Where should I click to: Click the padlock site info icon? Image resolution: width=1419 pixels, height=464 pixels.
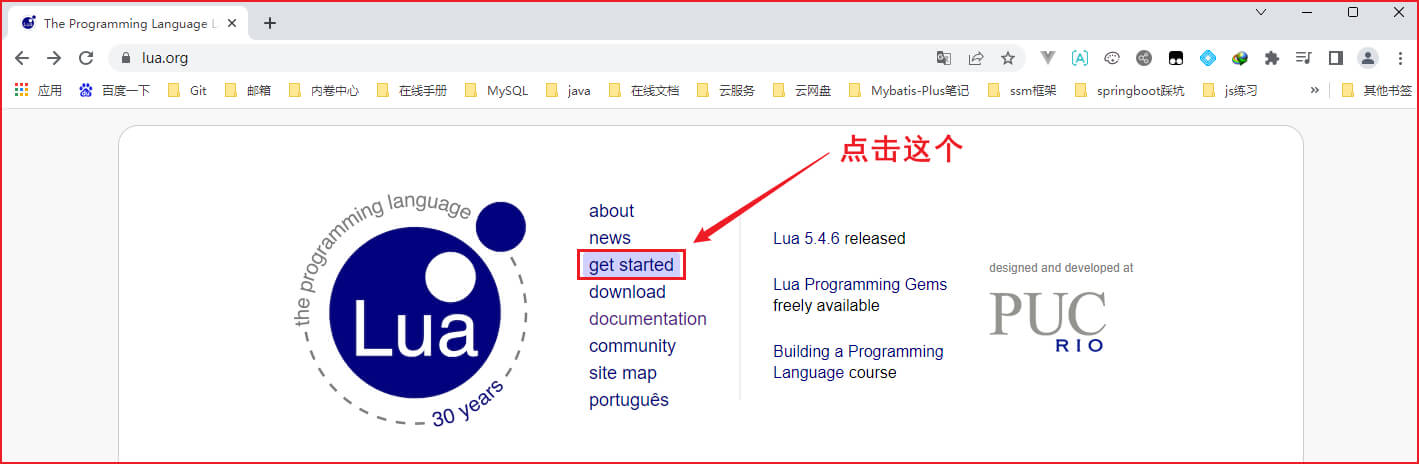coord(126,58)
